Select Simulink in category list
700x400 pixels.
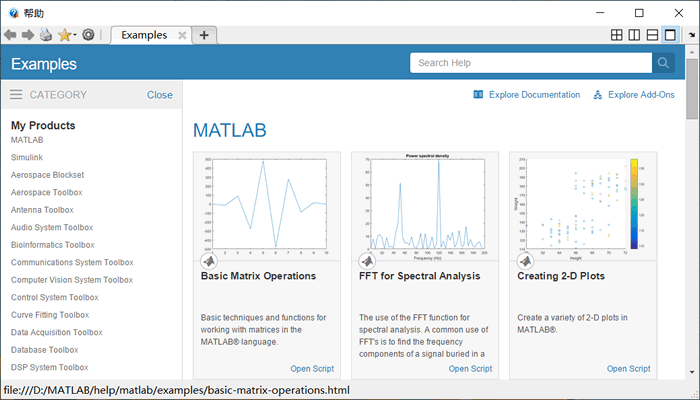pos(27,158)
